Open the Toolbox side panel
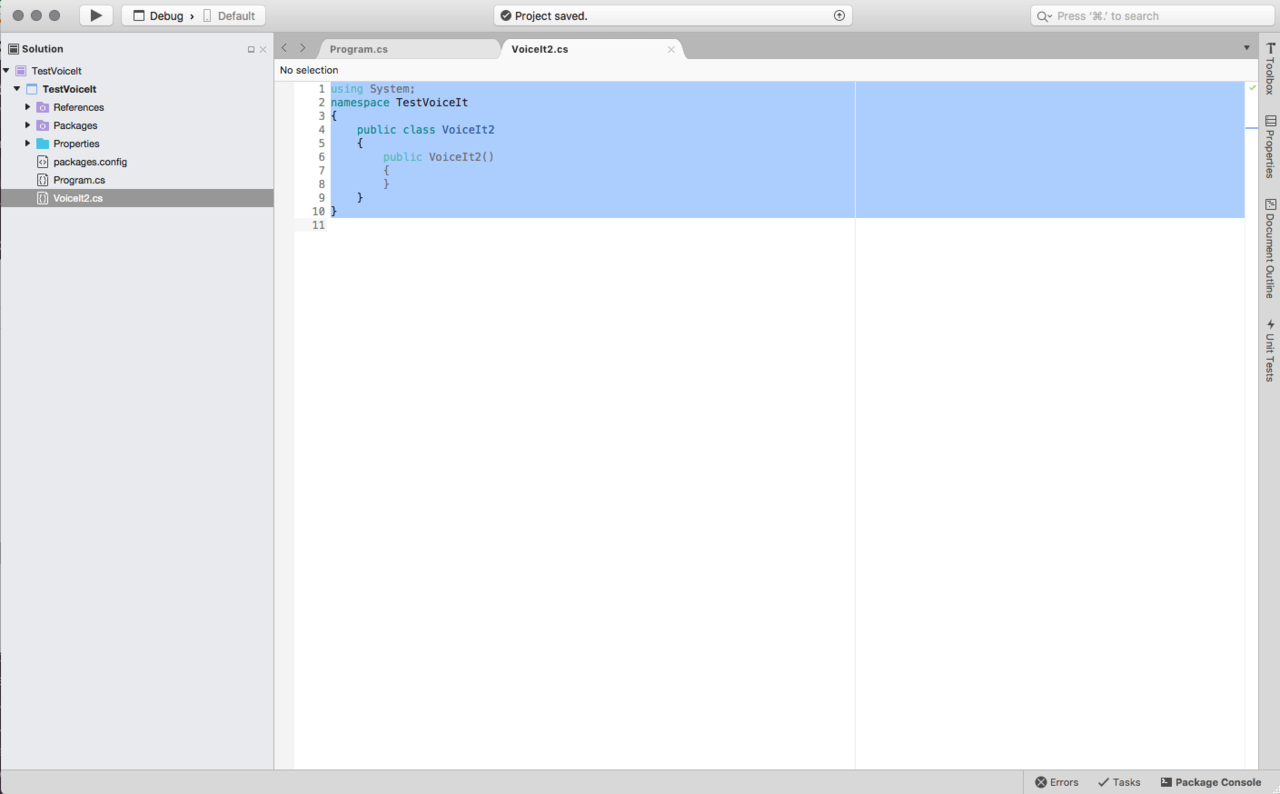The height and width of the screenshot is (794, 1280). 1270,69
